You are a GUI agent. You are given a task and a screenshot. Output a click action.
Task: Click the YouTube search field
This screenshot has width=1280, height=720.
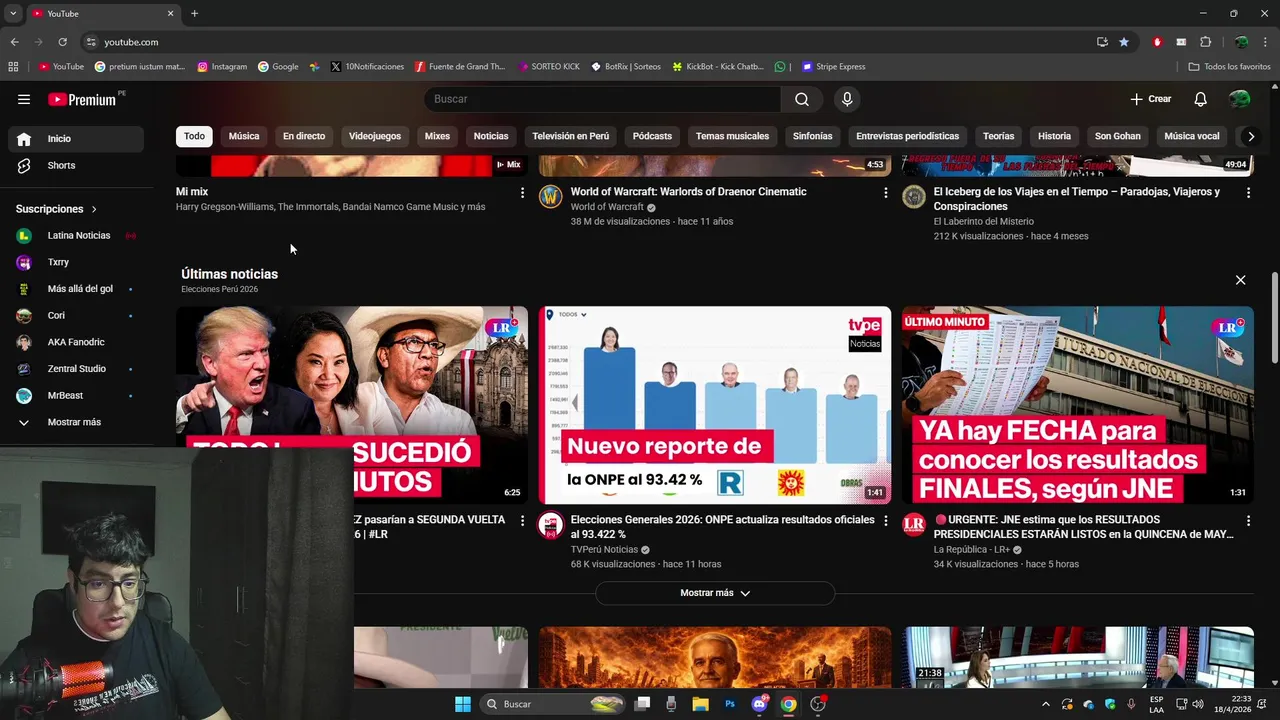602,99
